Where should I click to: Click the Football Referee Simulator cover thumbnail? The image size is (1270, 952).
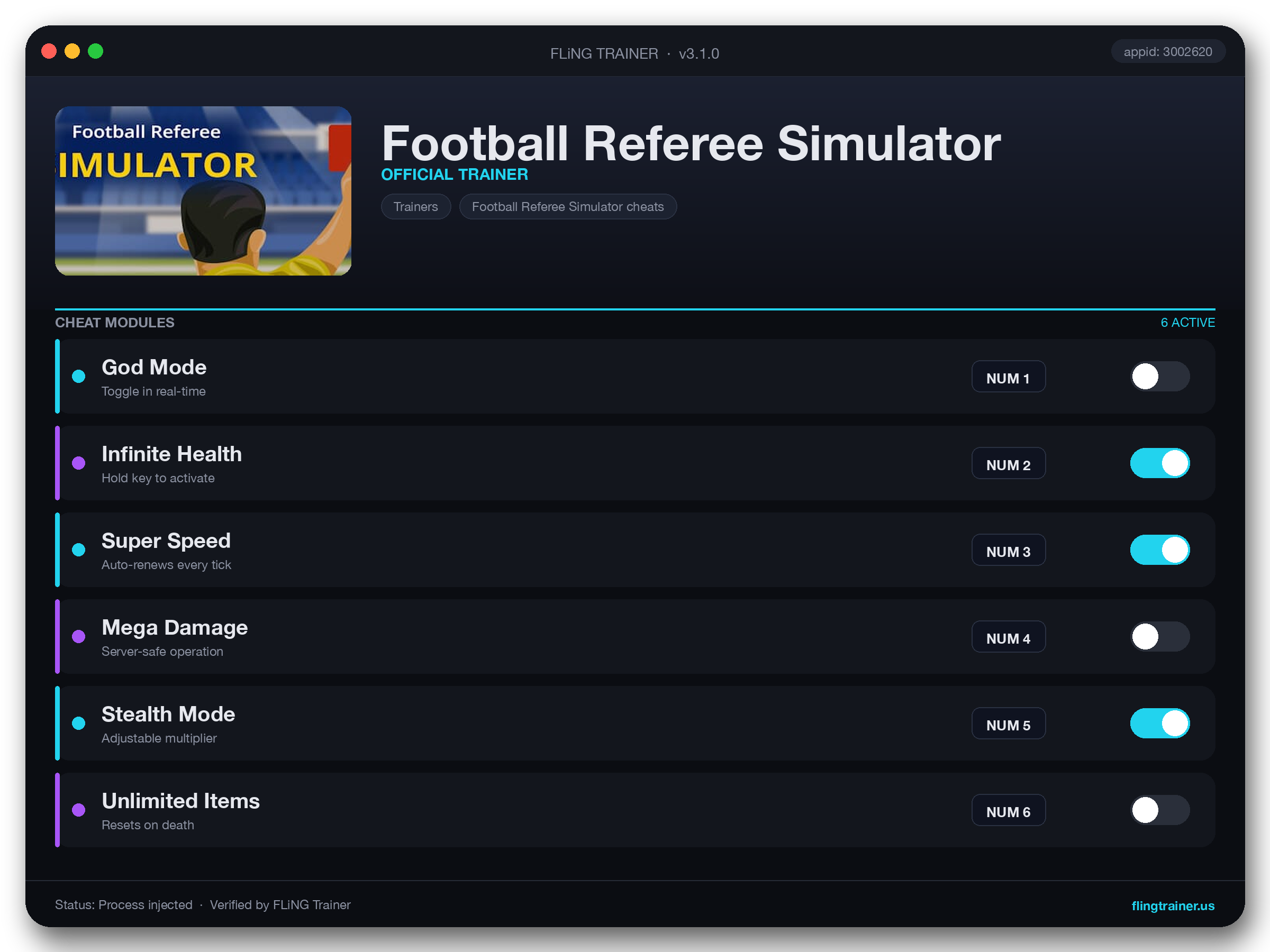pyautogui.click(x=203, y=190)
